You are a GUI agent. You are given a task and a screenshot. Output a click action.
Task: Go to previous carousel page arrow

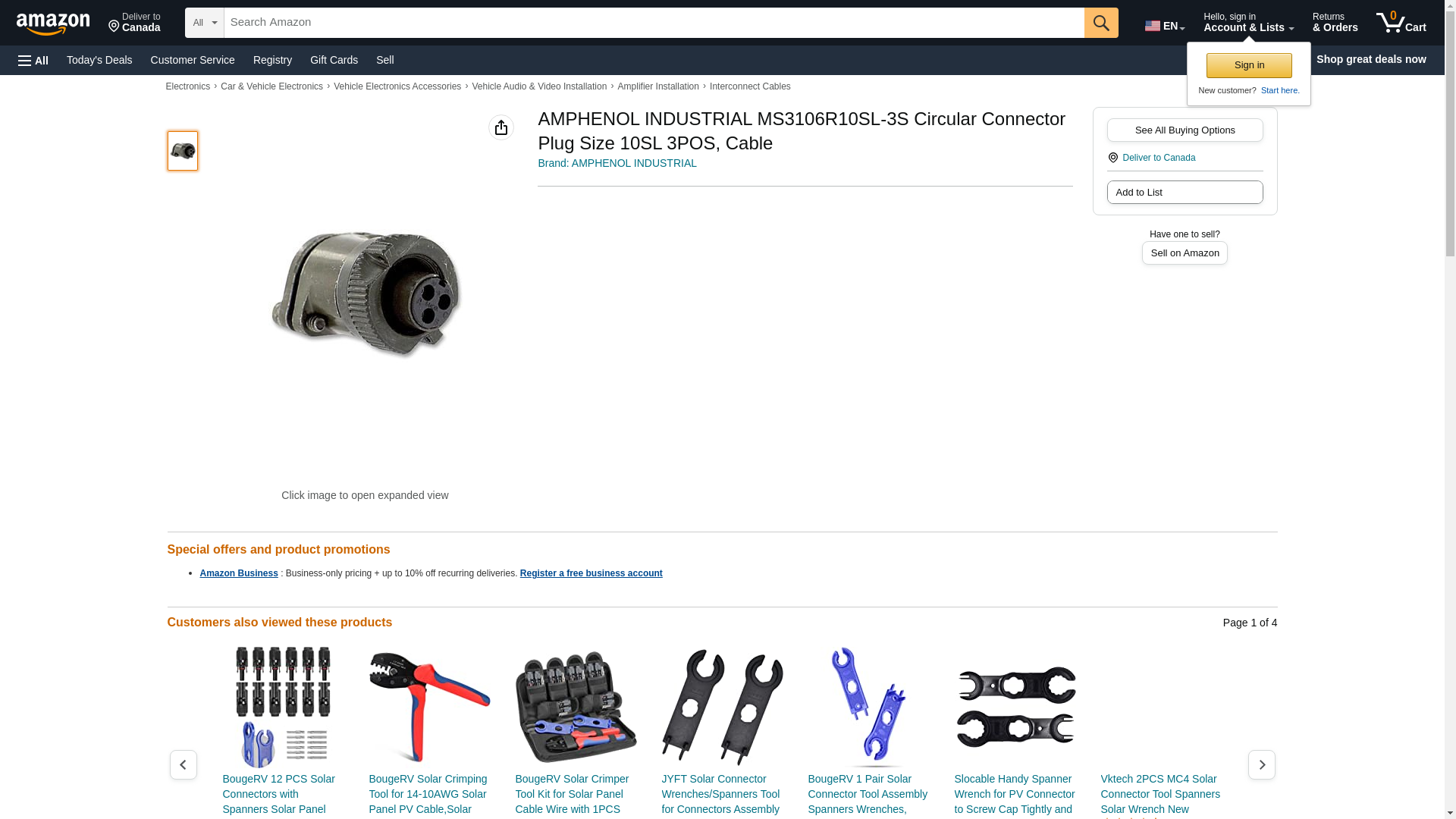183,764
